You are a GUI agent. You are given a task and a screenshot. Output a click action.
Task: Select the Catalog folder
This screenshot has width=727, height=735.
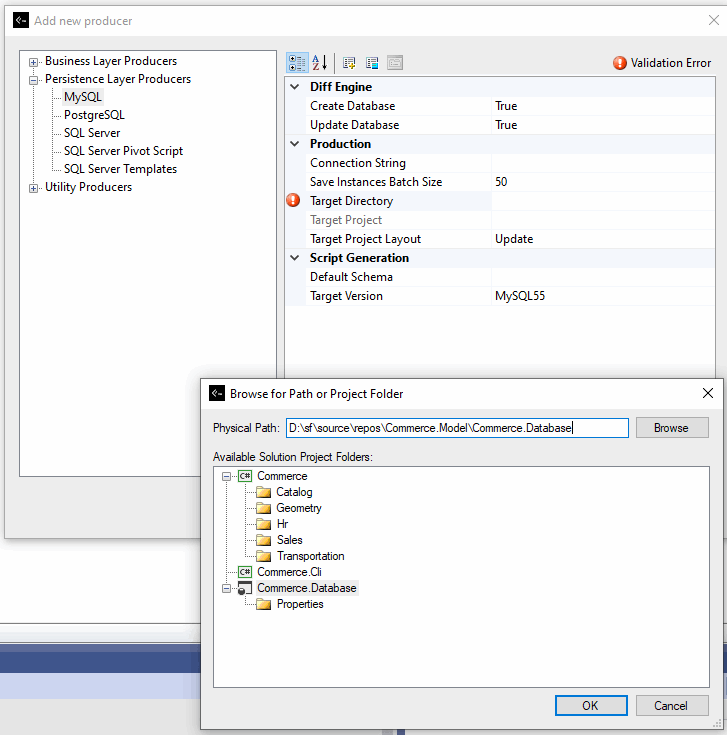(294, 492)
